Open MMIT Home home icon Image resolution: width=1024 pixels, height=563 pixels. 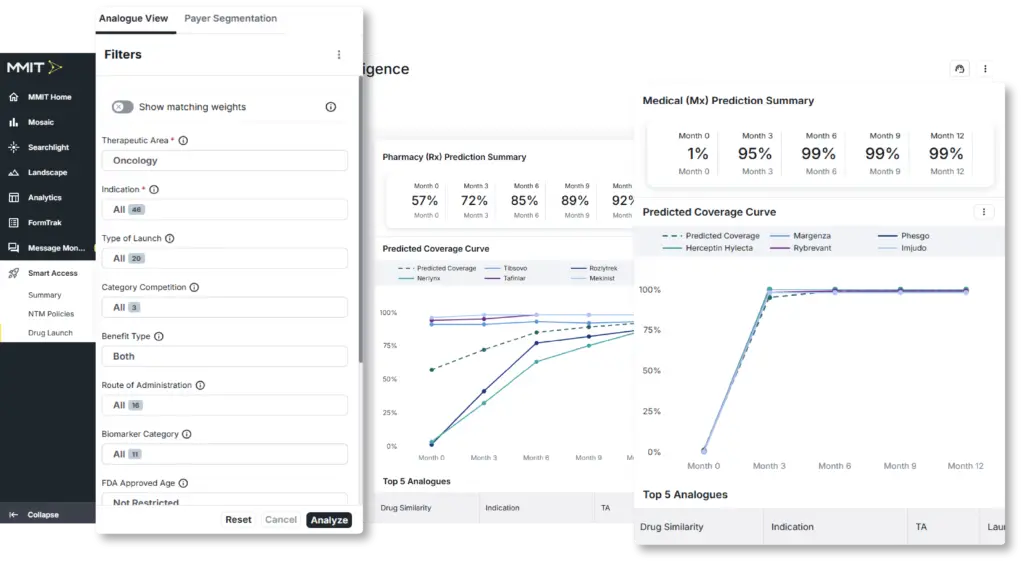[14, 97]
